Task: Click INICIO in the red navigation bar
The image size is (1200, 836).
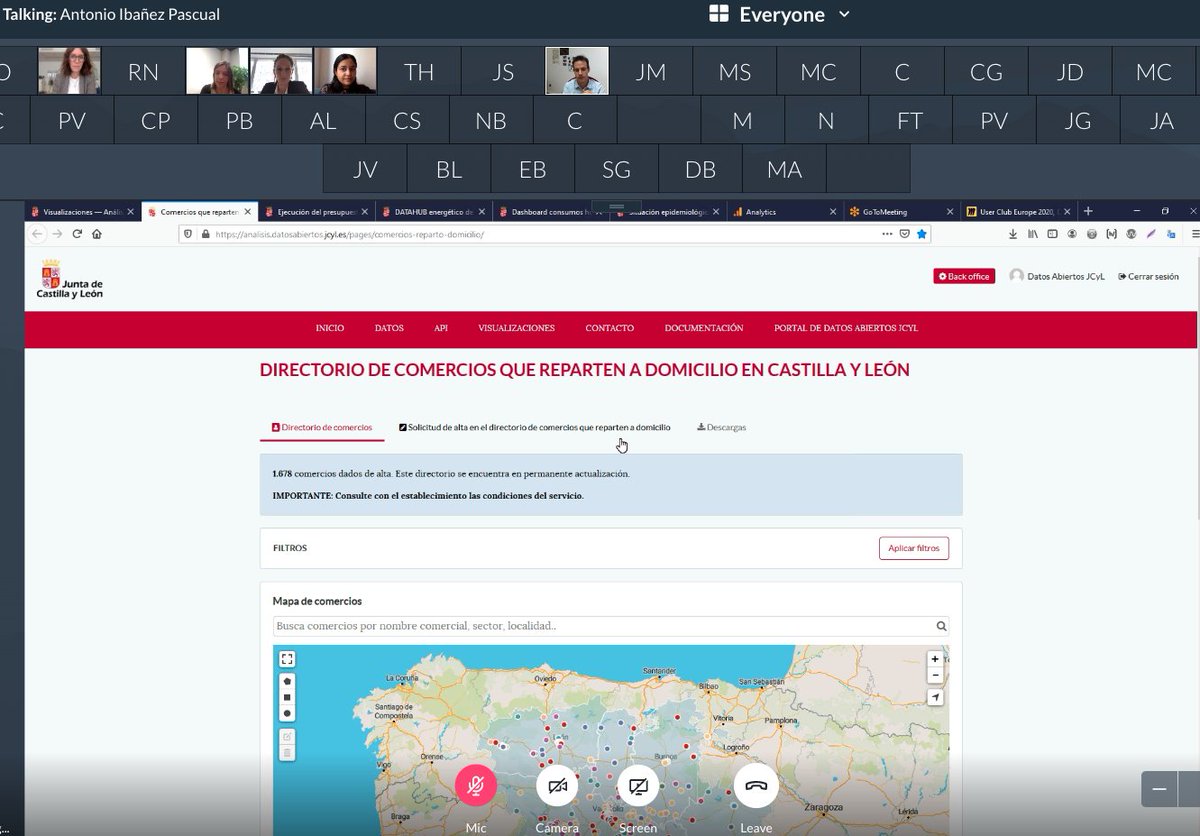Action: tap(330, 328)
